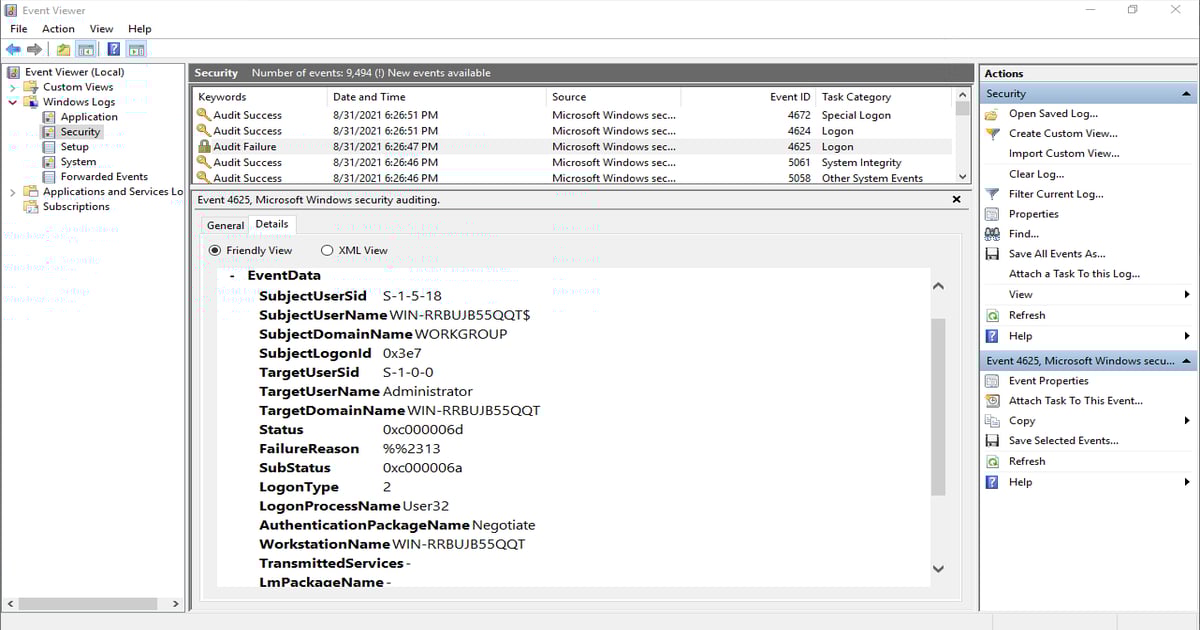Viewport: 1200px width, 630px height.
Task: Open the Action menu
Action: pyautogui.click(x=57, y=28)
